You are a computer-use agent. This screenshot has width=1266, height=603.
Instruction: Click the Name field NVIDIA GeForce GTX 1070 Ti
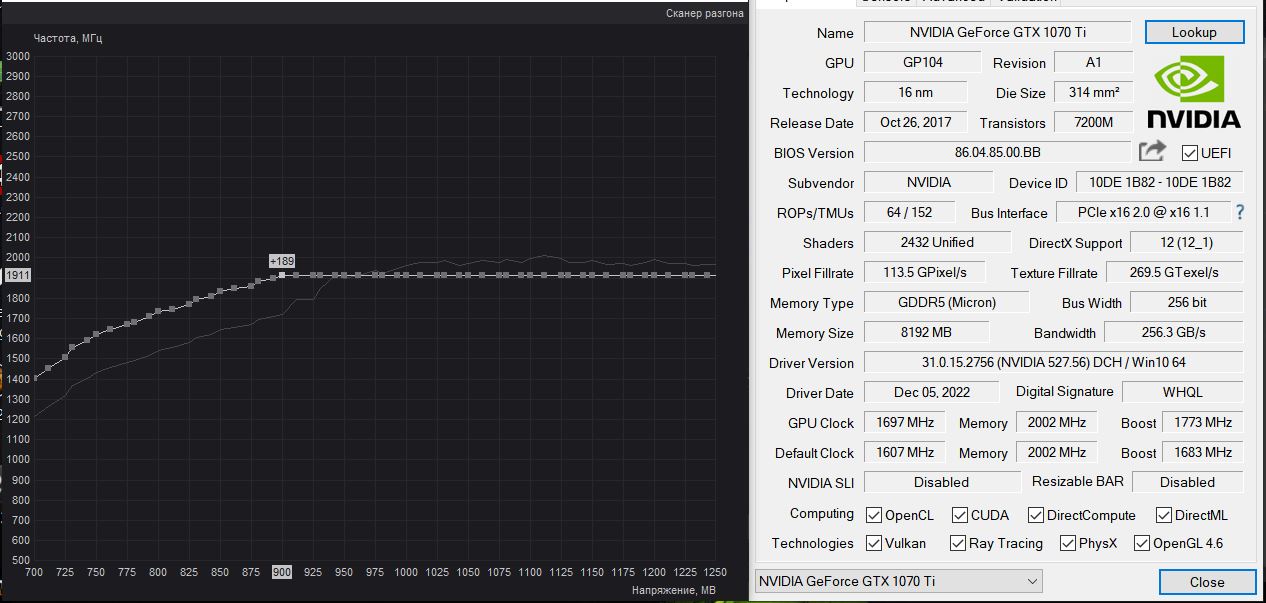[997, 32]
